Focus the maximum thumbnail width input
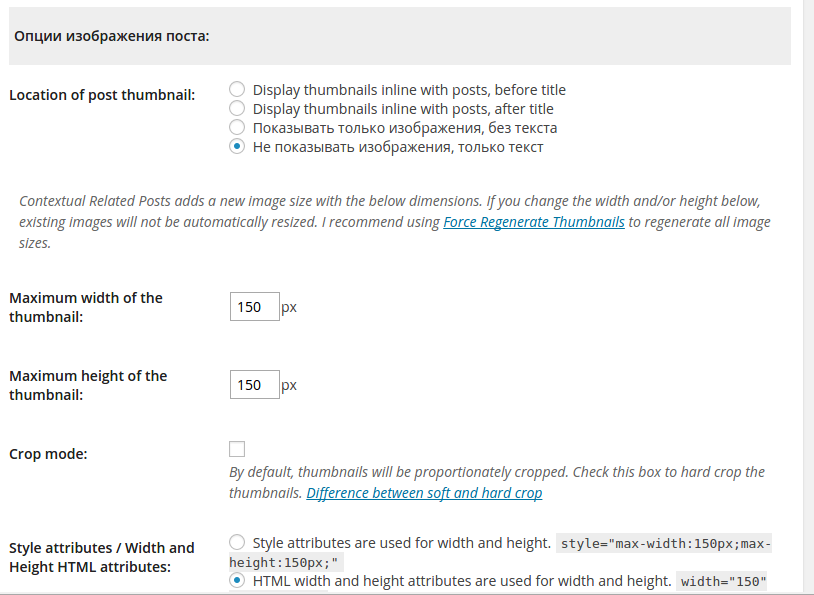Viewport: 814px width, 595px height. [254, 307]
